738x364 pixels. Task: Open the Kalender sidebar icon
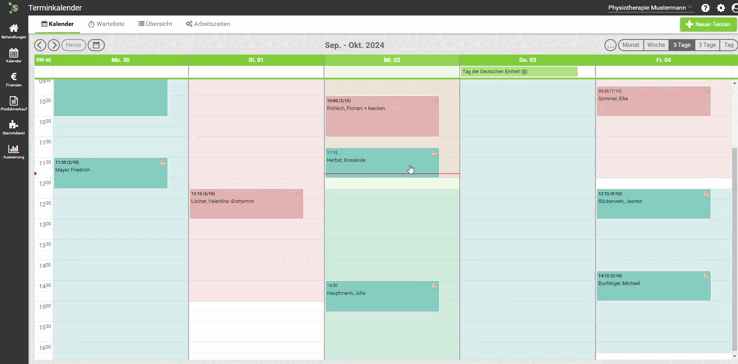pos(14,55)
